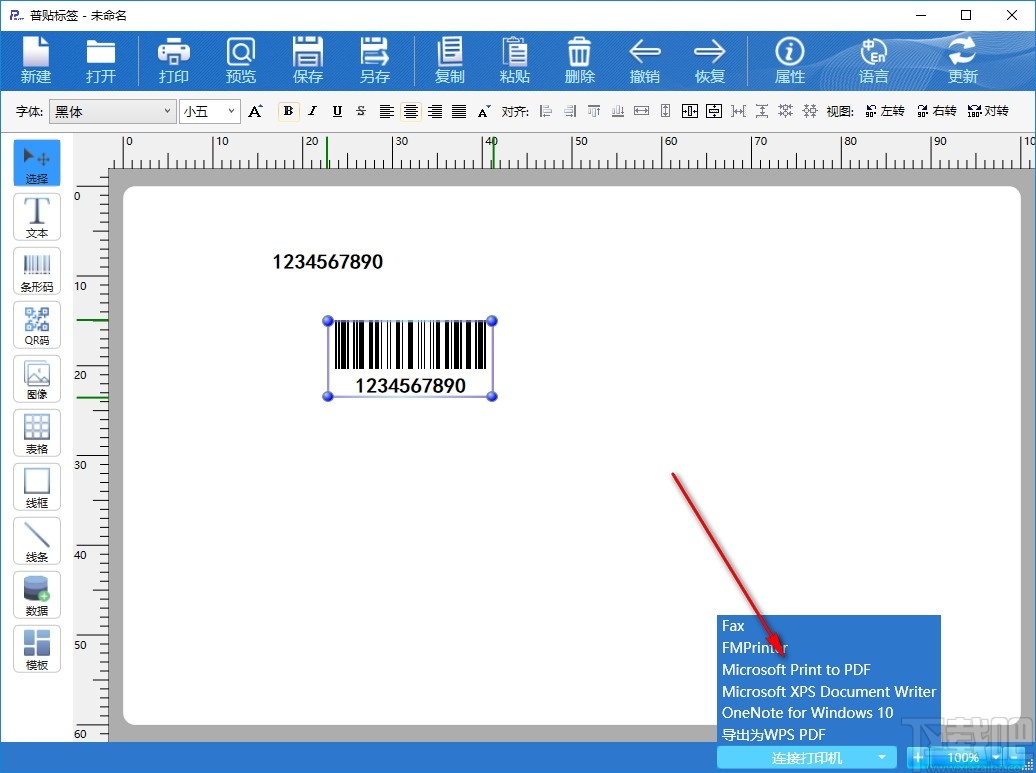Open print preview via the 预览 icon
Screen dimensions: 1036x773
click(240, 60)
